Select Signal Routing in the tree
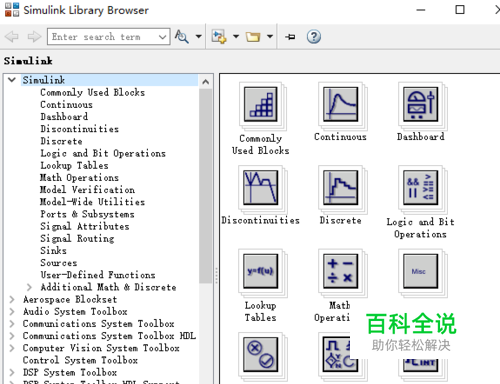Image resolution: width=500 pixels, height=384 pixels. pyautogui.click(x=77, y=238)
